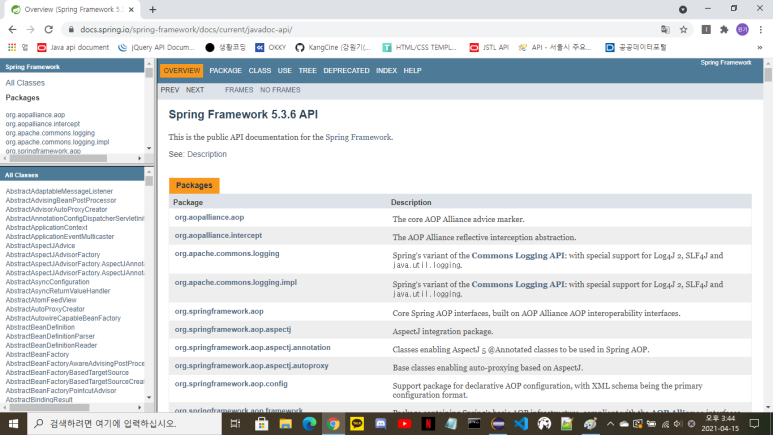This screenshot has height=435, width=773.
Task: Open org.aopalliance.intercept in packages table
Action: click(218, 235)
